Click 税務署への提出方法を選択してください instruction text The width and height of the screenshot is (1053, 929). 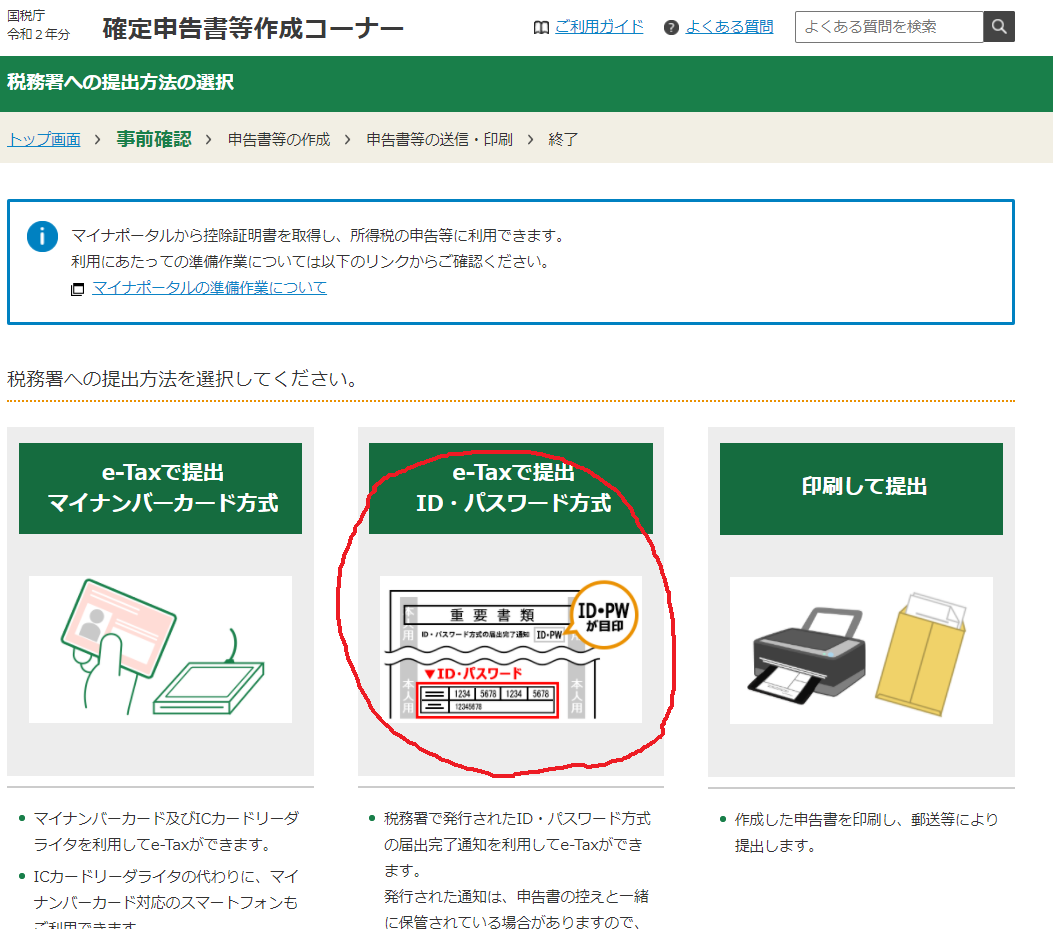click(x=181, y=379)
